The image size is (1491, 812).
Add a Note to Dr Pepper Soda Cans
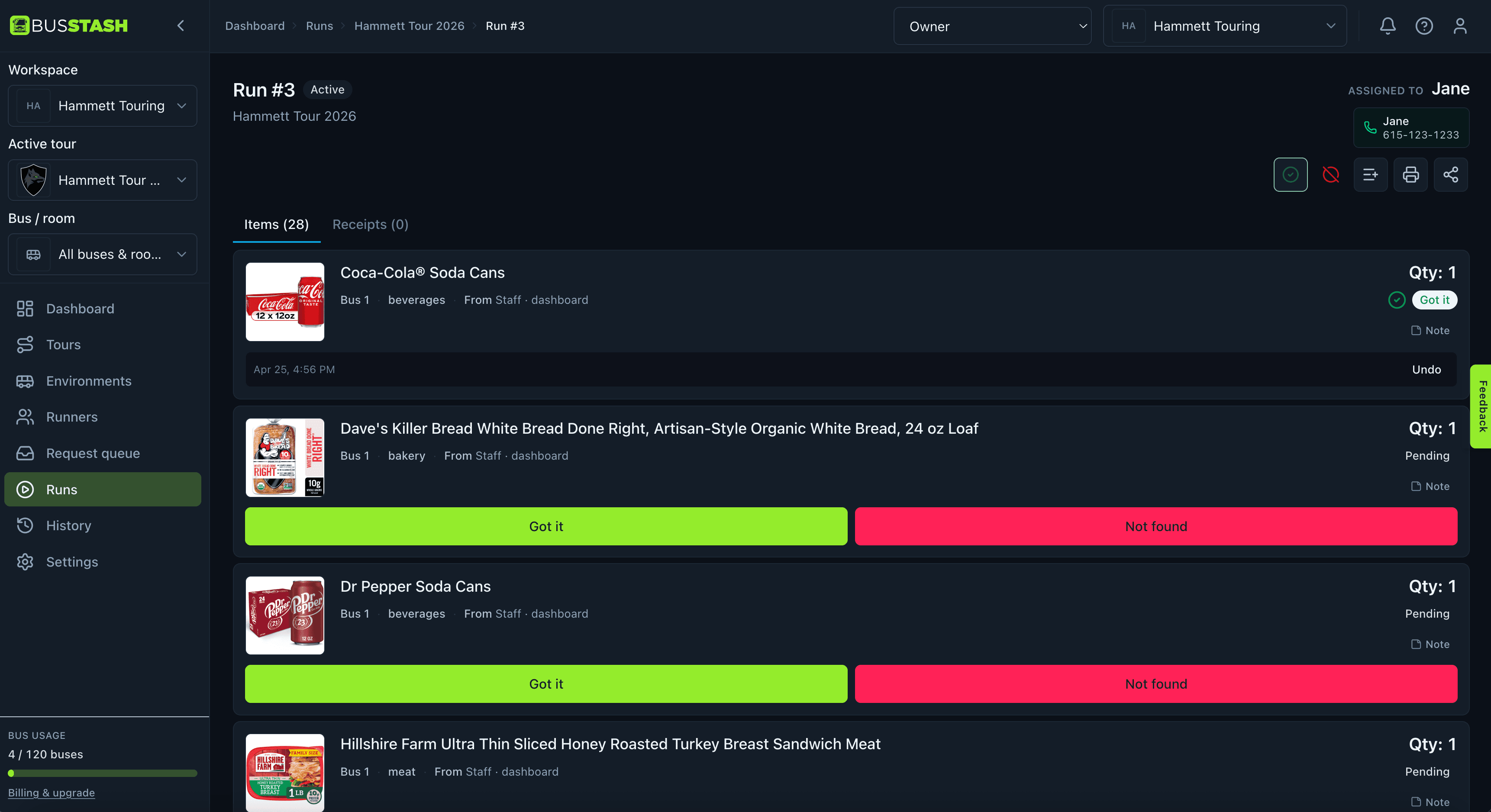point(1430,644)
